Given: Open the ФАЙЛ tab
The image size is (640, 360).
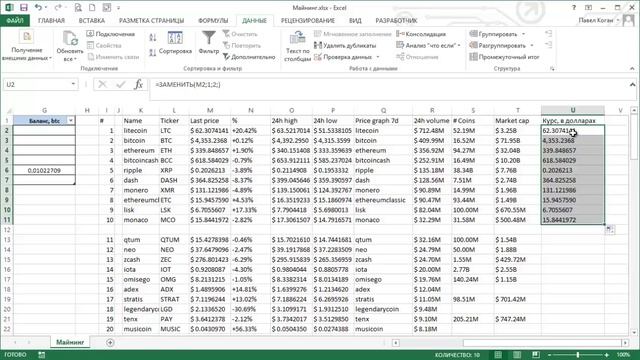Looking at the screenshot, I should coord(15,20).
